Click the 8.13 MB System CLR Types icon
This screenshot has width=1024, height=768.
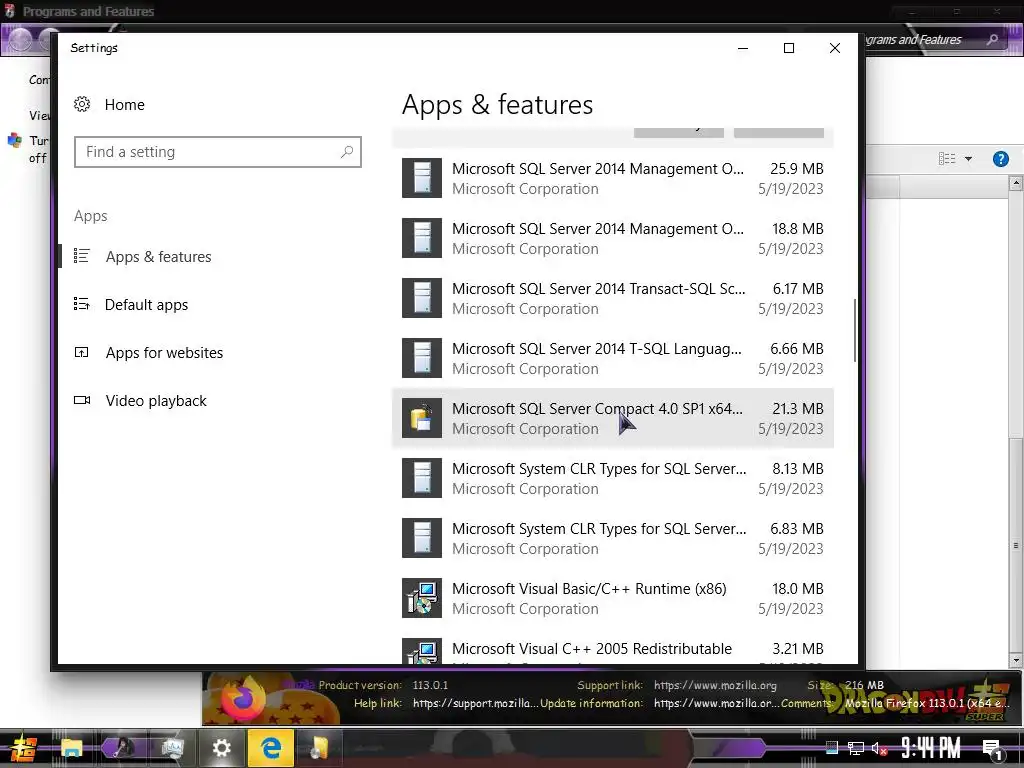click(x=422, y=478)
